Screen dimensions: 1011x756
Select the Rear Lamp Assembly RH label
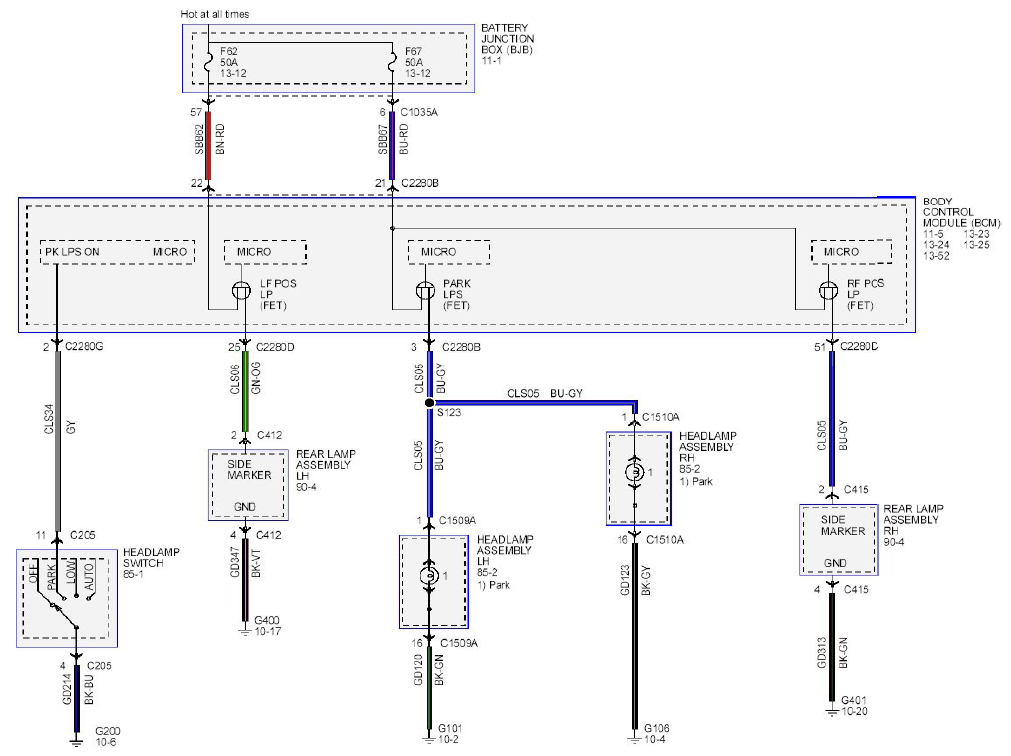[913, 525]
